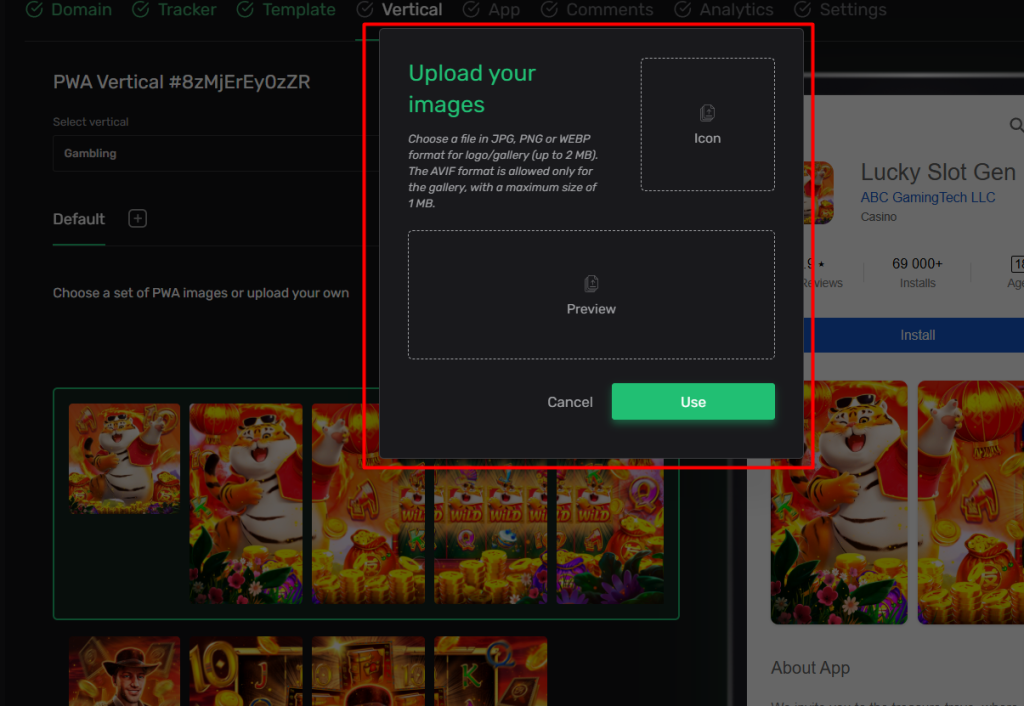This screenshot has width=1024, height=706.
Task: Open the ABC GamingTech LLC link
Action: point(927,197)
